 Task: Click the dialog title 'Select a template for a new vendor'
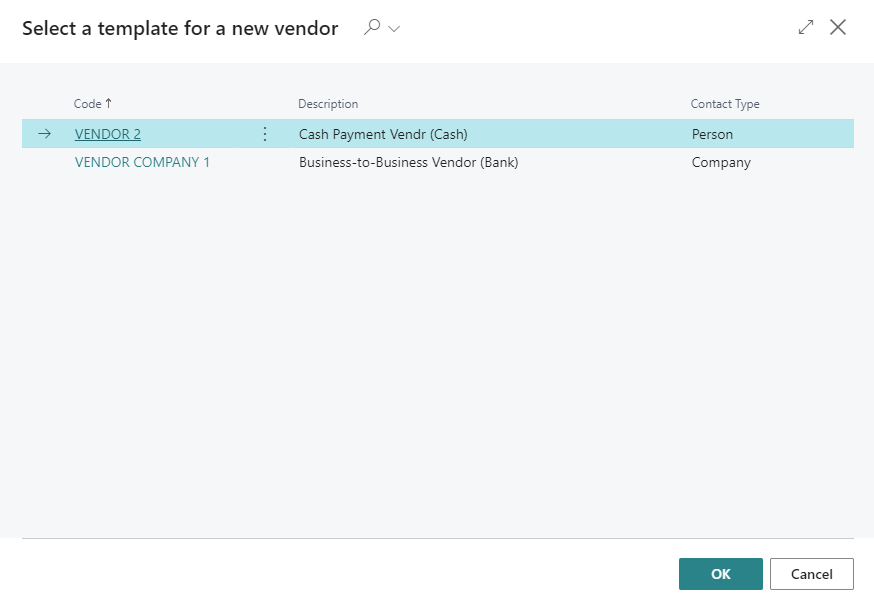click(x=180, y=28)
